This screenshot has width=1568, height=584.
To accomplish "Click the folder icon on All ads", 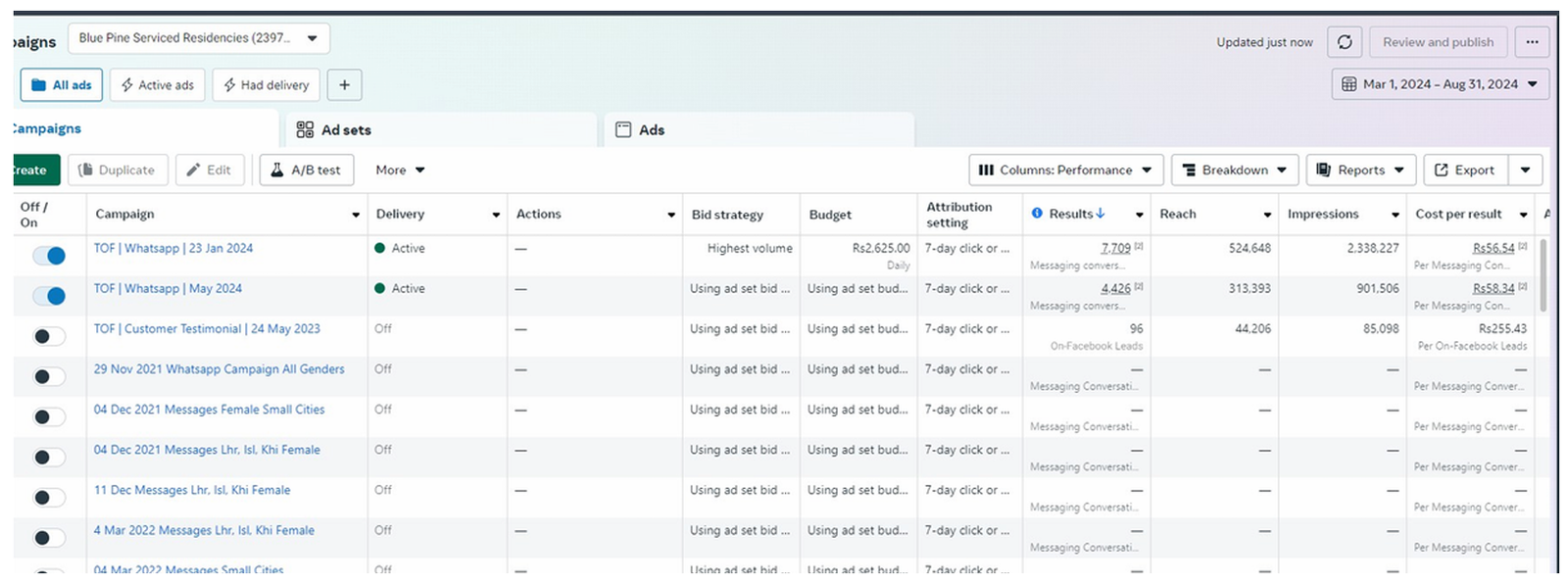I will pos(39,85).
